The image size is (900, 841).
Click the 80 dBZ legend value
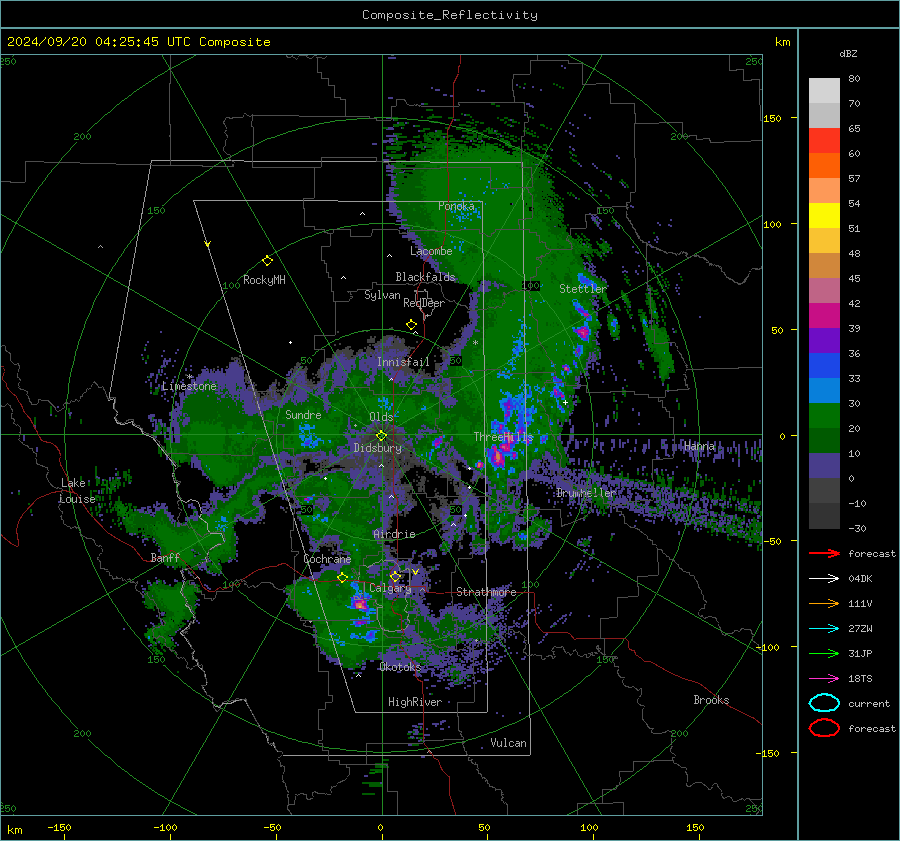coord(854,78)
